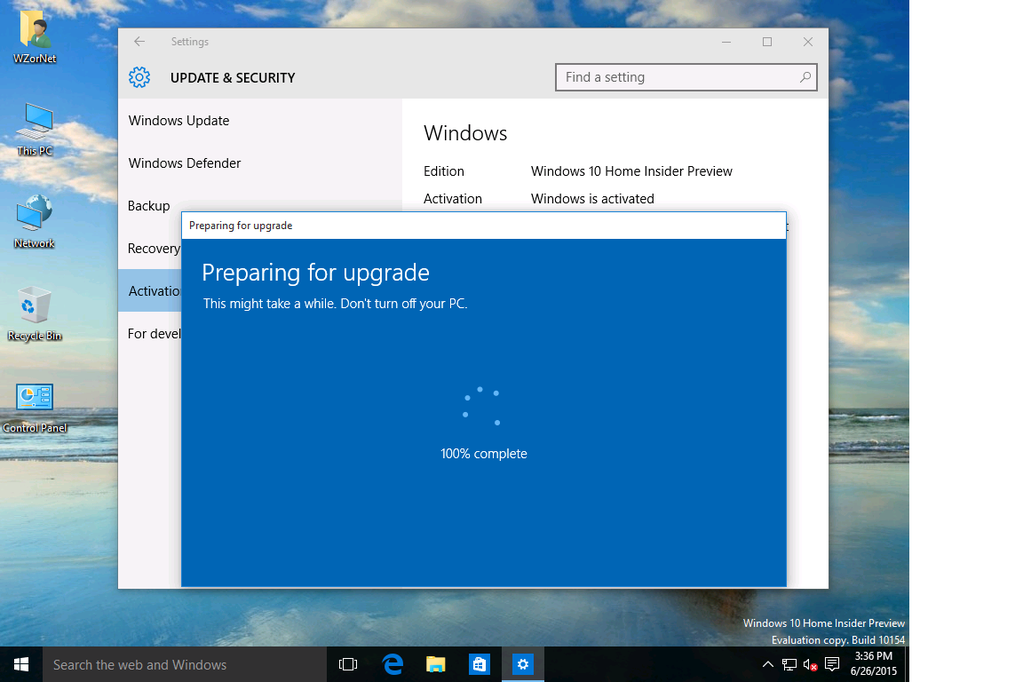Click the Search the web and Windows box

pyautogui.click(x=184, y=664)
